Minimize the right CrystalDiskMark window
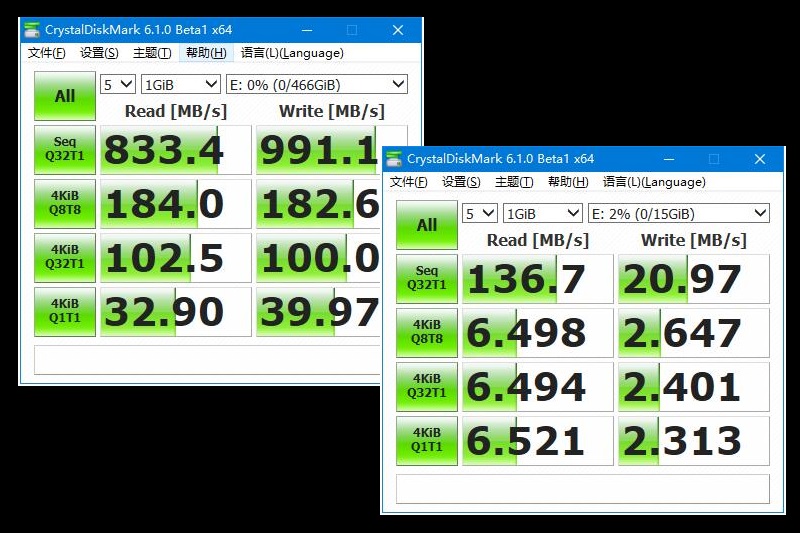Image resolution: width=800 pixels, height=533 pixels. (669, 159)
